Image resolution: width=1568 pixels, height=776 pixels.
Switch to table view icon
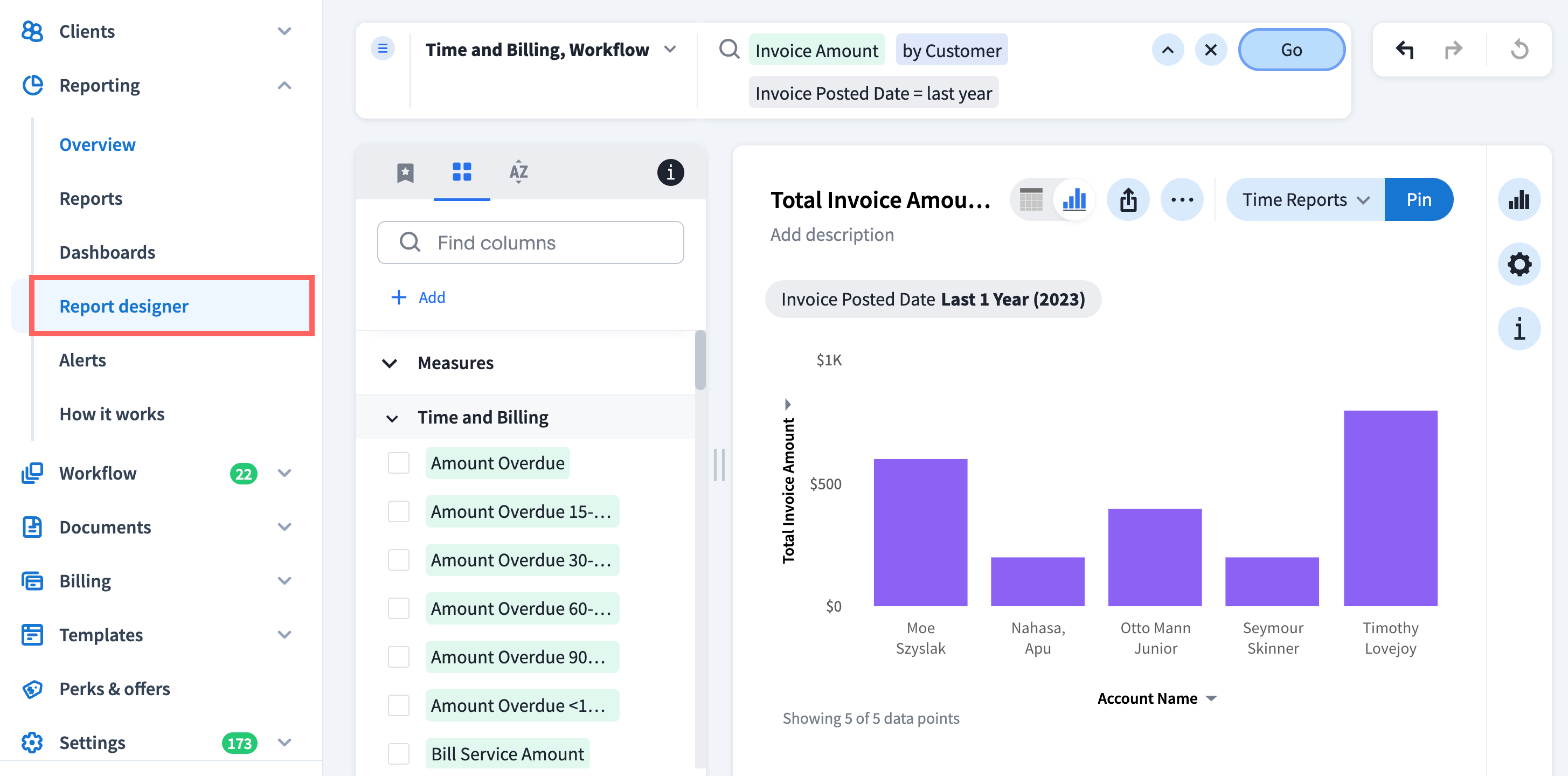[1031, 199]
